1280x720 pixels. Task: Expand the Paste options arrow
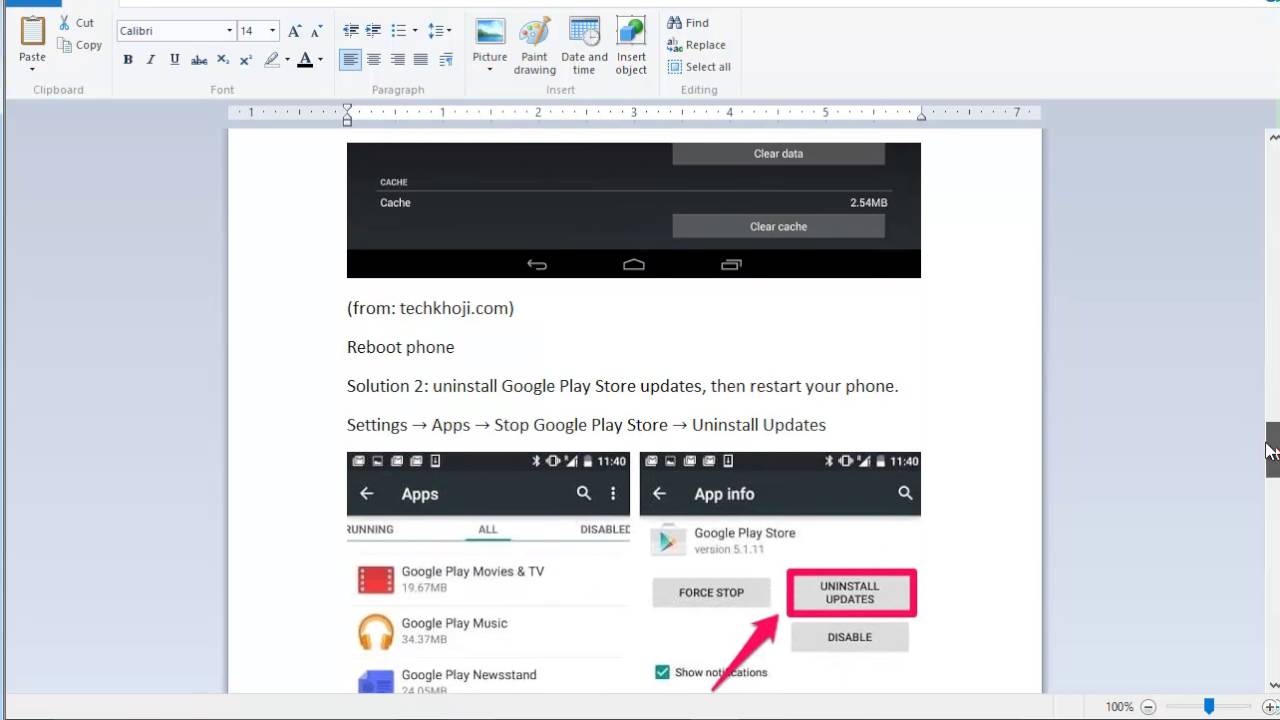32,70
